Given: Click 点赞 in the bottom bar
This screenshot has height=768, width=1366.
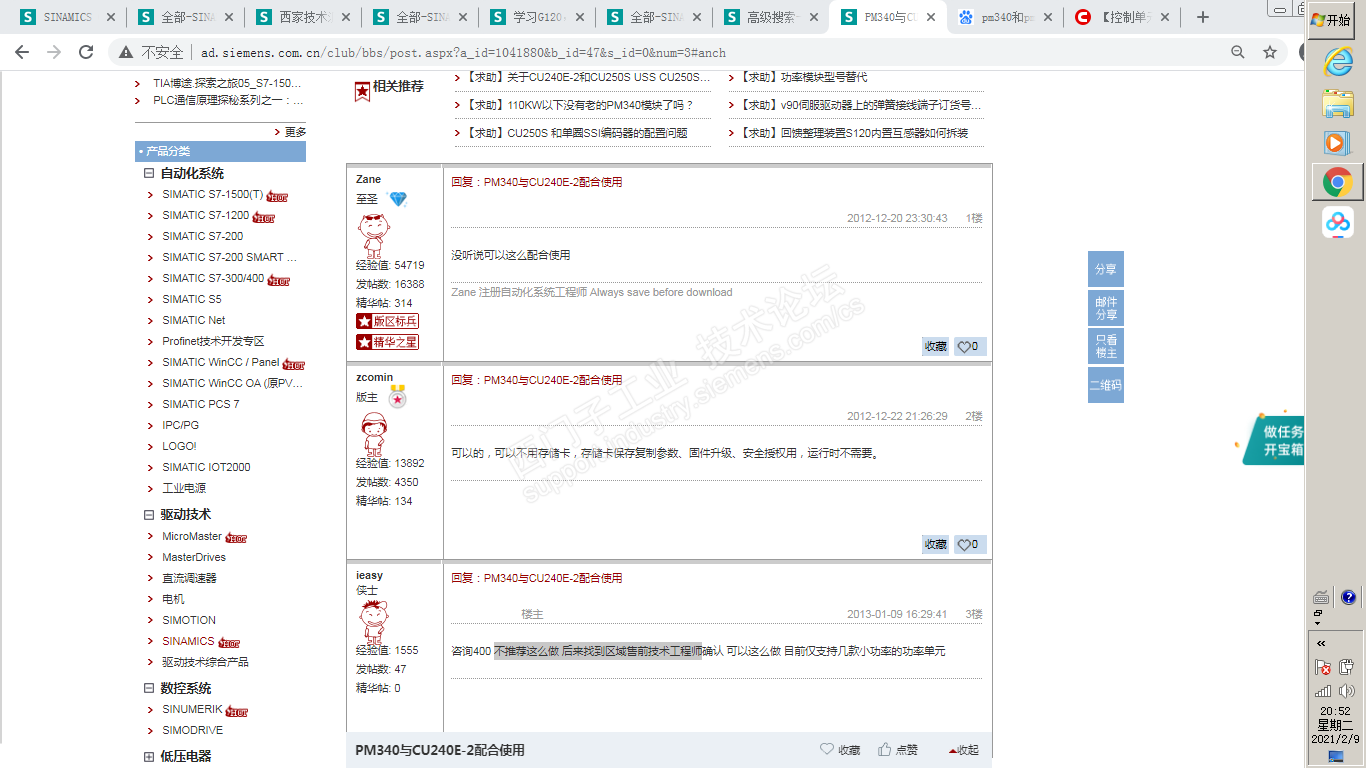Looking at the screenshot, I should click(898, 750).
